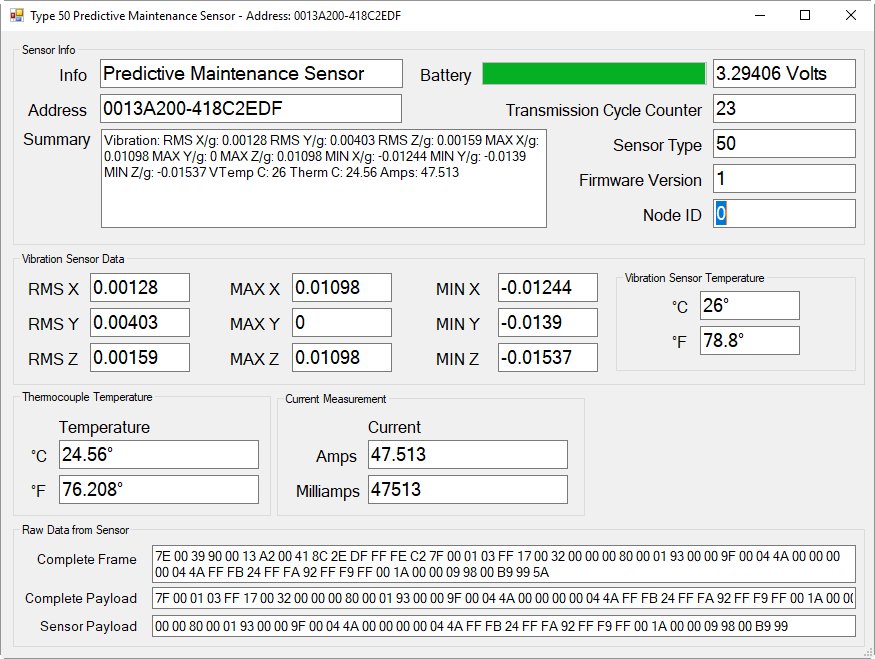Click the 'Transmission Cycle Counter' label
The width and height of the screenshot is (875, 659).
click(604, 110)
